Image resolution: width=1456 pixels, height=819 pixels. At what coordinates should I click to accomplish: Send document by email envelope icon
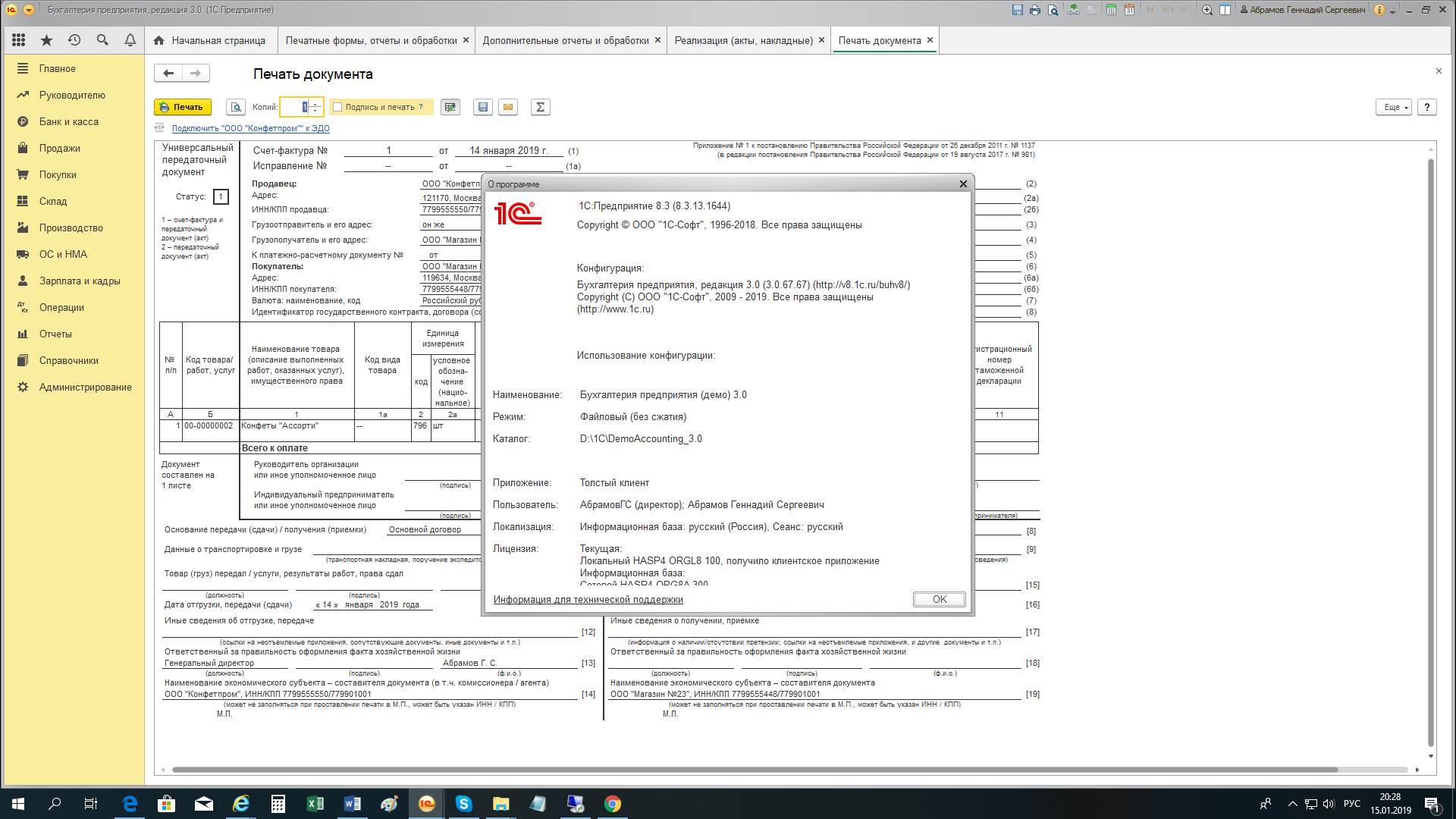508,107
